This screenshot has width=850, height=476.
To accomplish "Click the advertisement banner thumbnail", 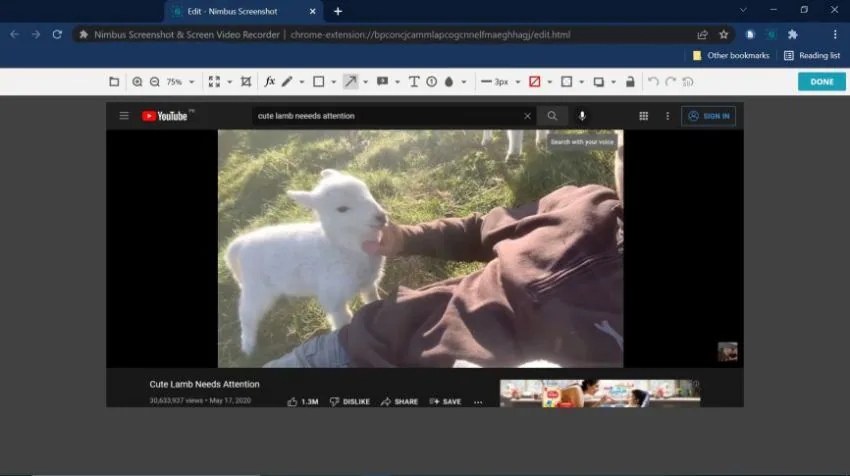I will (600, 393).
